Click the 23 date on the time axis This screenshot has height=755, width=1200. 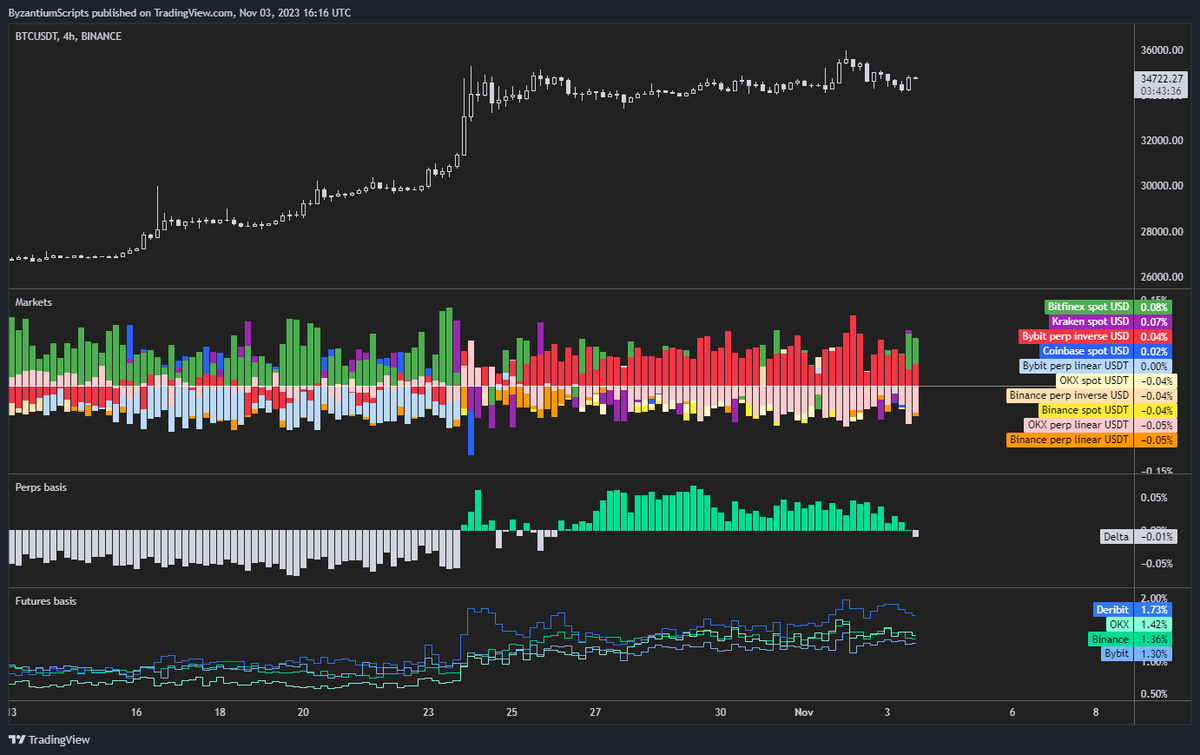click(x=429, y=712)
